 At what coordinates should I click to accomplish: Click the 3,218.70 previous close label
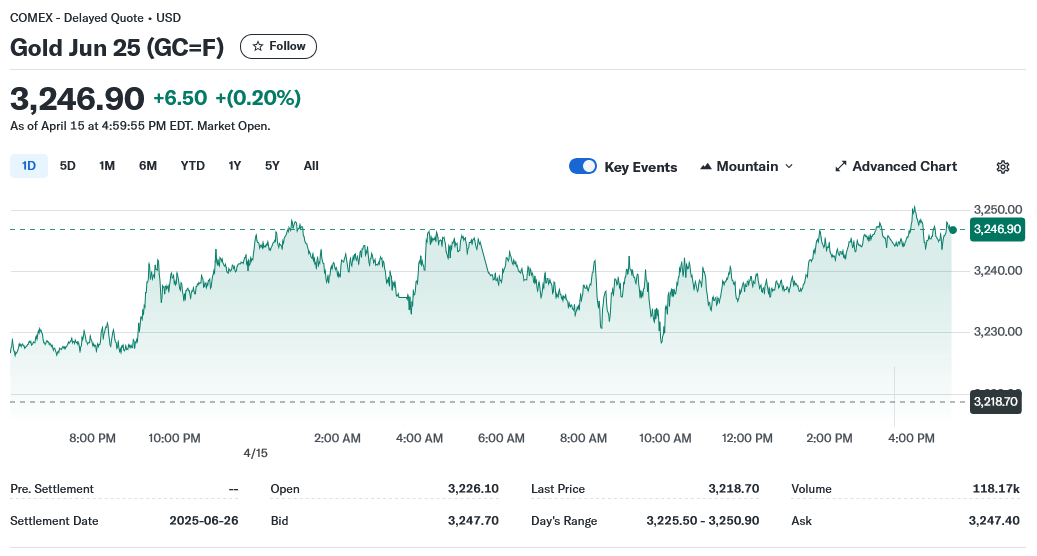click(996, 402)
